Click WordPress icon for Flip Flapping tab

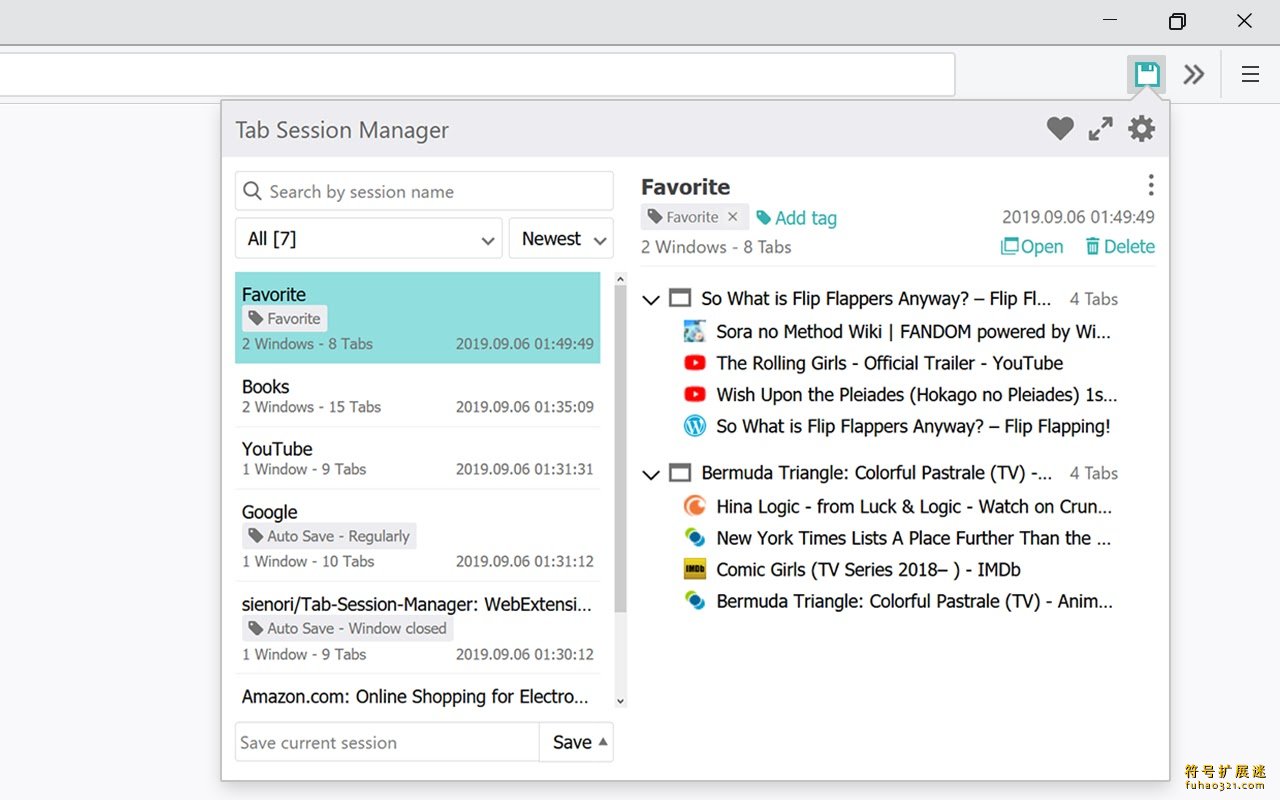(x=695, y=426)
